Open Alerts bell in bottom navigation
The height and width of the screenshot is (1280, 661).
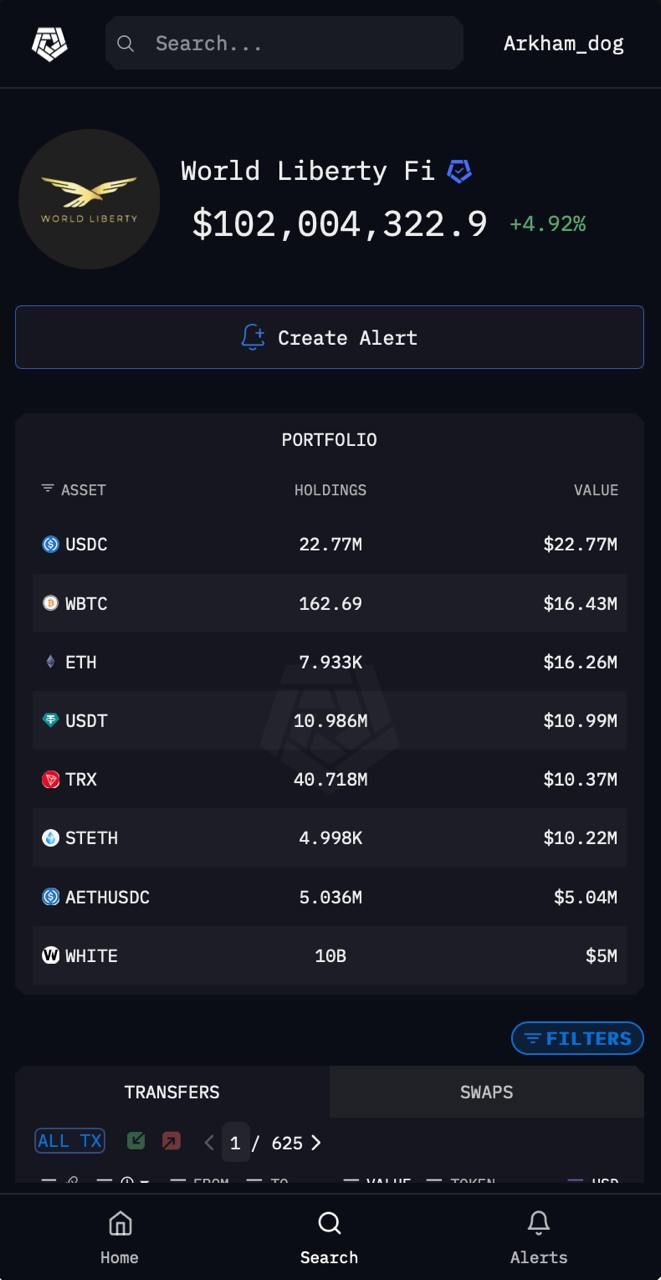[x=538, y=1236]
